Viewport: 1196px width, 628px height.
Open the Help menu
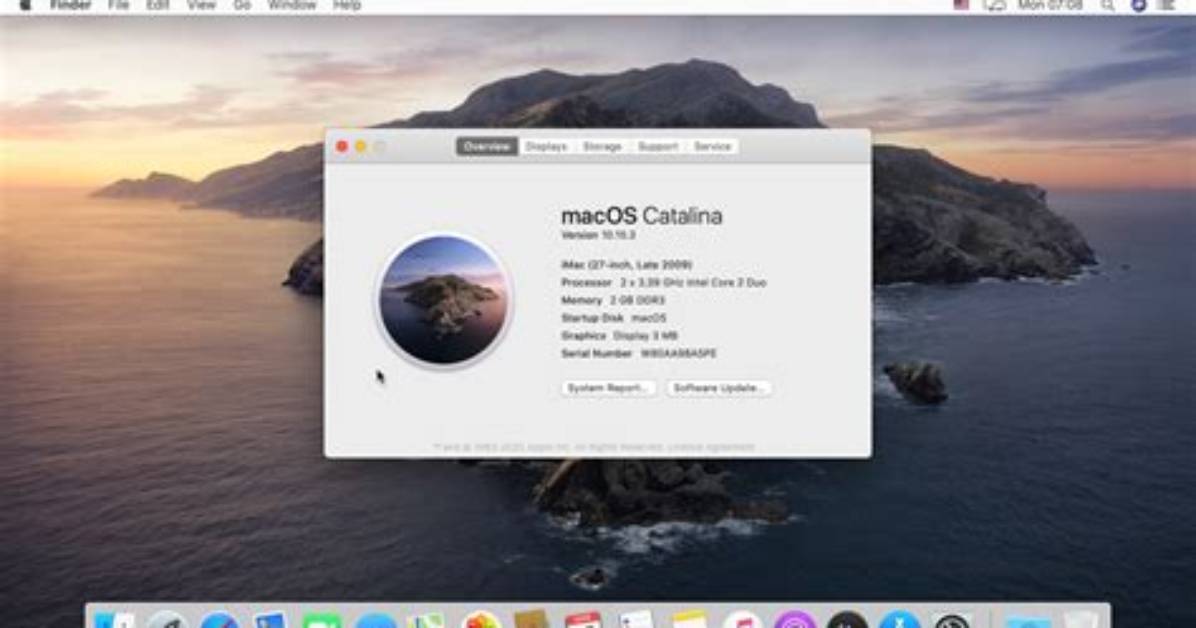click(x=347, y=5)
